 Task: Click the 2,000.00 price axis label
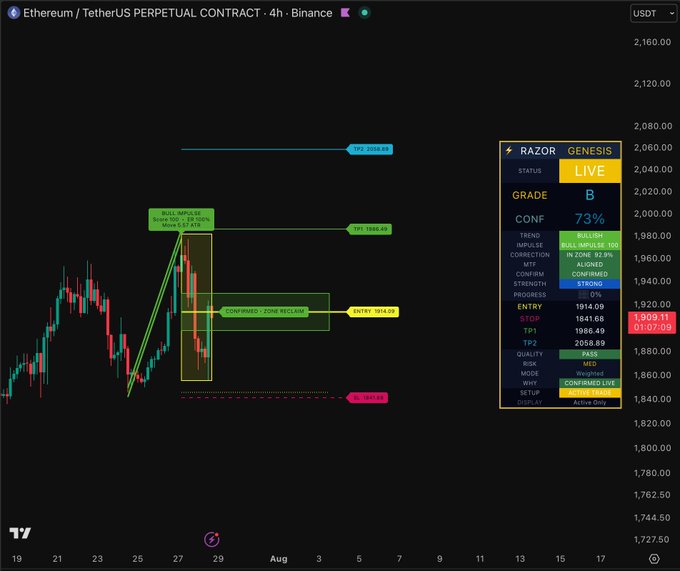point(652,213)
